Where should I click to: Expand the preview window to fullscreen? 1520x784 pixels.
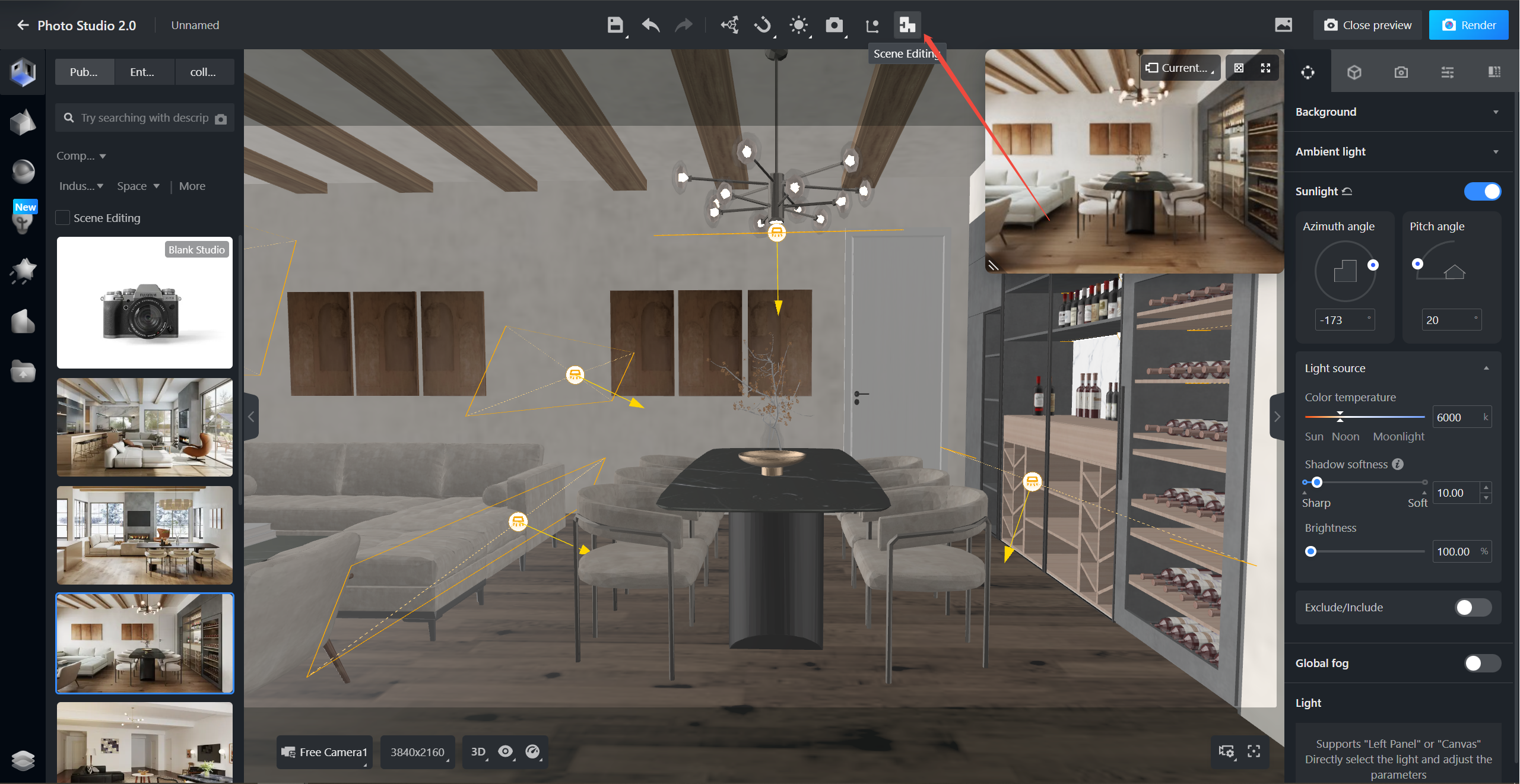[x=1265, y=68]
